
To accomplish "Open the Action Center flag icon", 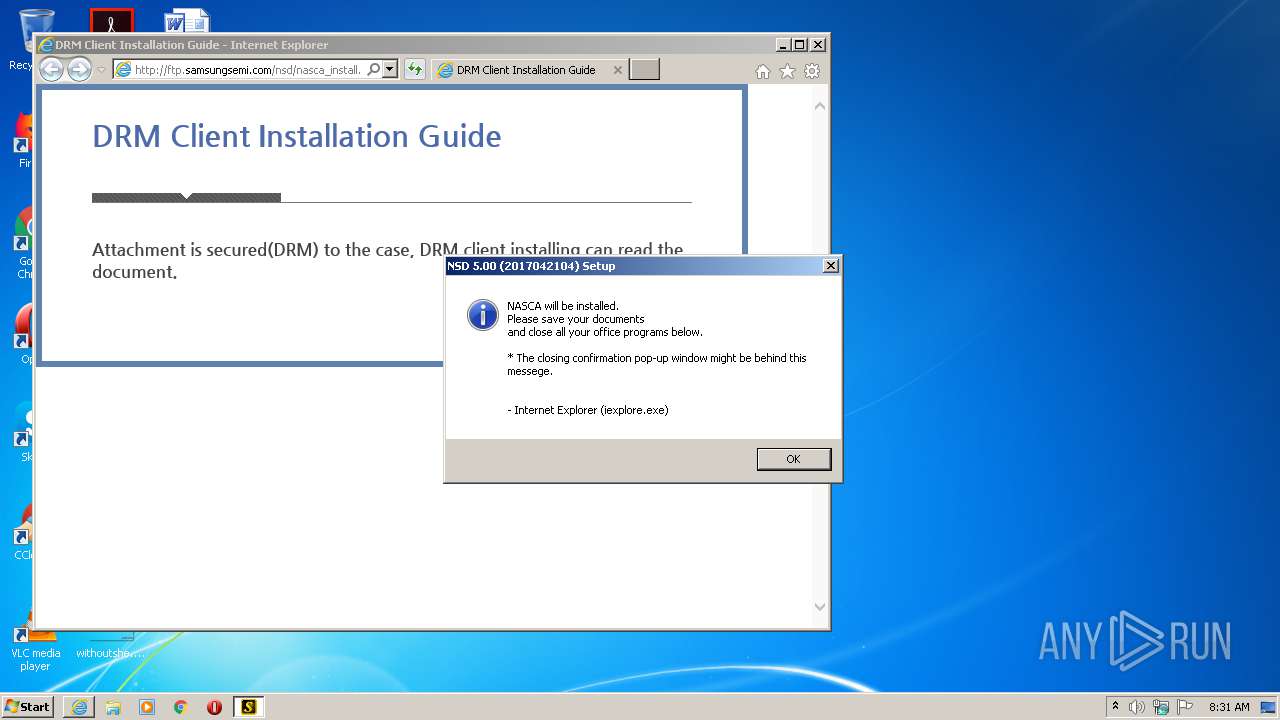I will pos(1185,707).
